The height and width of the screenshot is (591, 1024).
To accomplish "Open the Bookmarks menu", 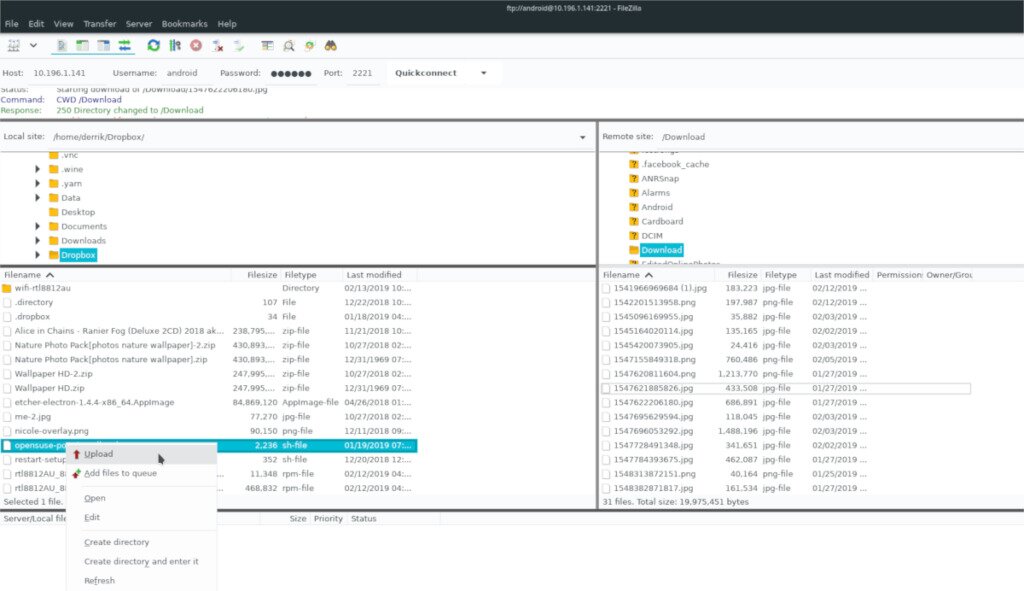I will coord(186,23).
